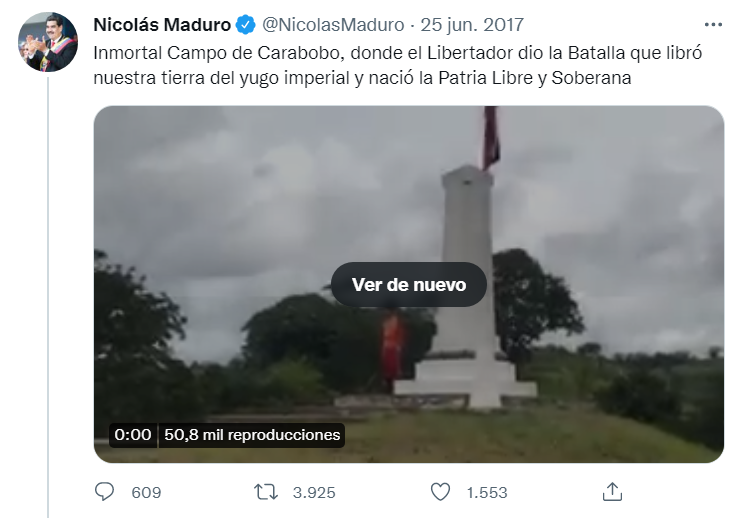Open the Nicolás Maduro display name link
This screenshot has height=518, width=746.
[162, 25]
